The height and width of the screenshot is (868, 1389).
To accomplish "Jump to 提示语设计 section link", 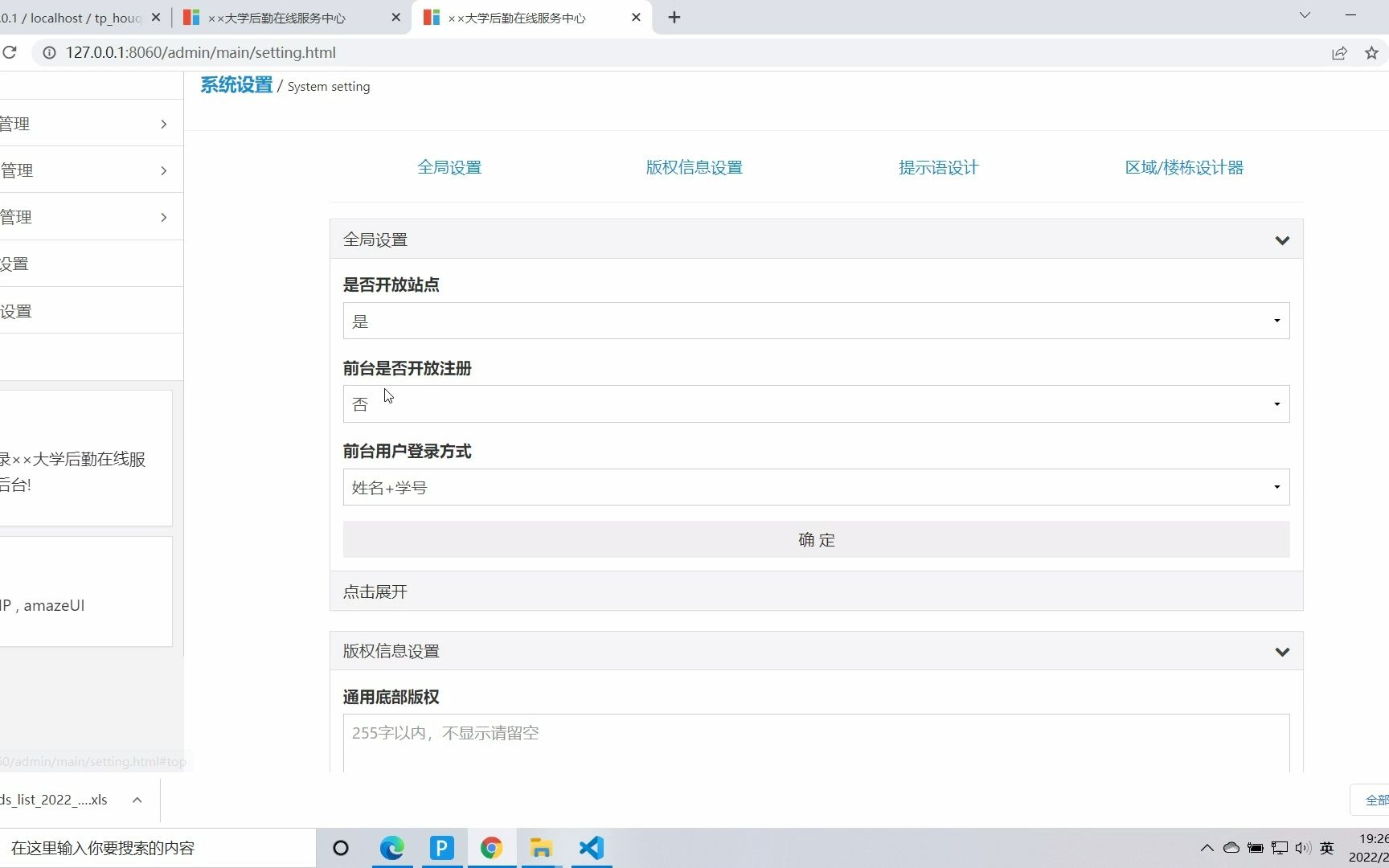I will [939, 167].
